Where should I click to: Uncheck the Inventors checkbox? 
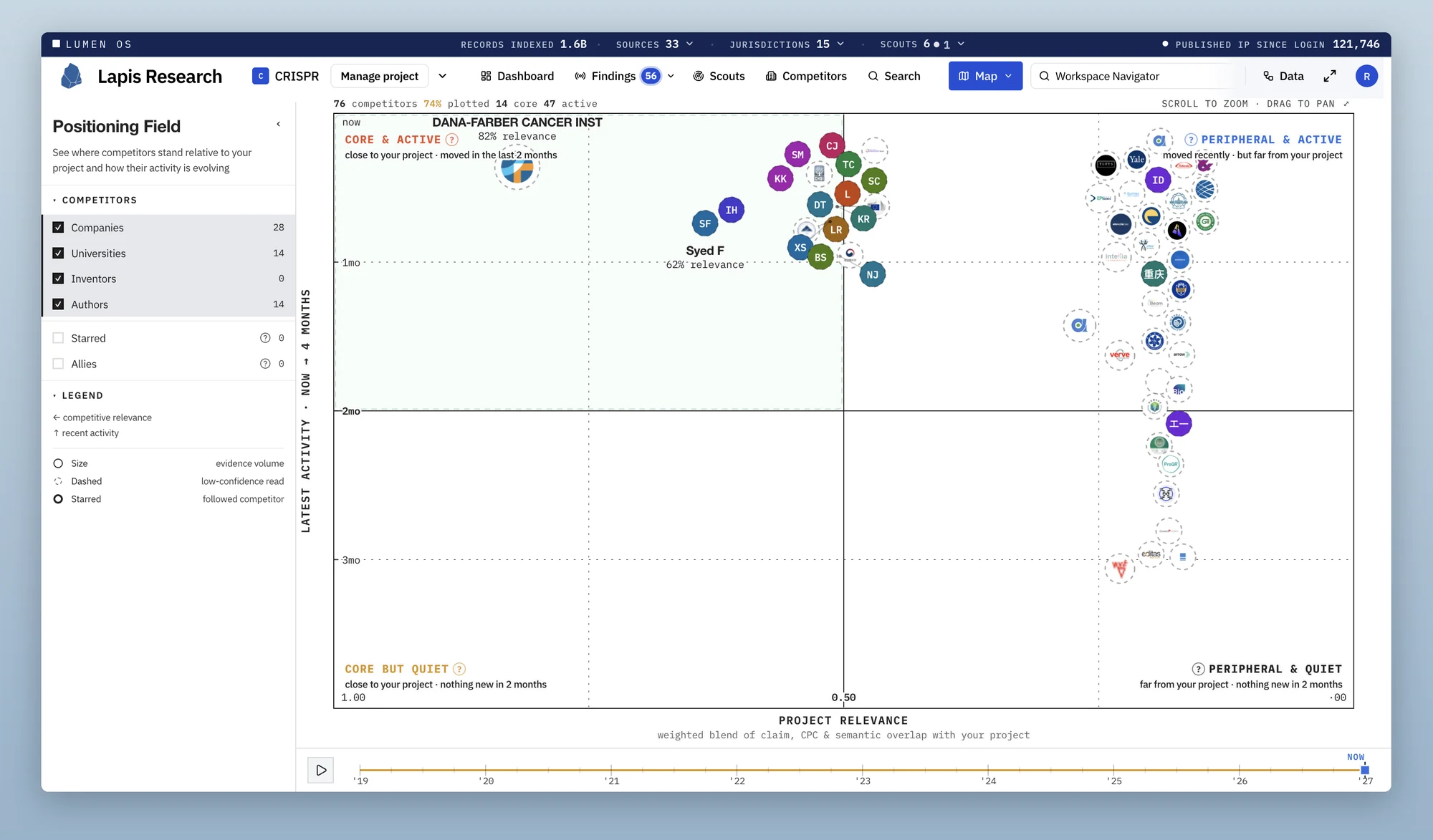58,279
